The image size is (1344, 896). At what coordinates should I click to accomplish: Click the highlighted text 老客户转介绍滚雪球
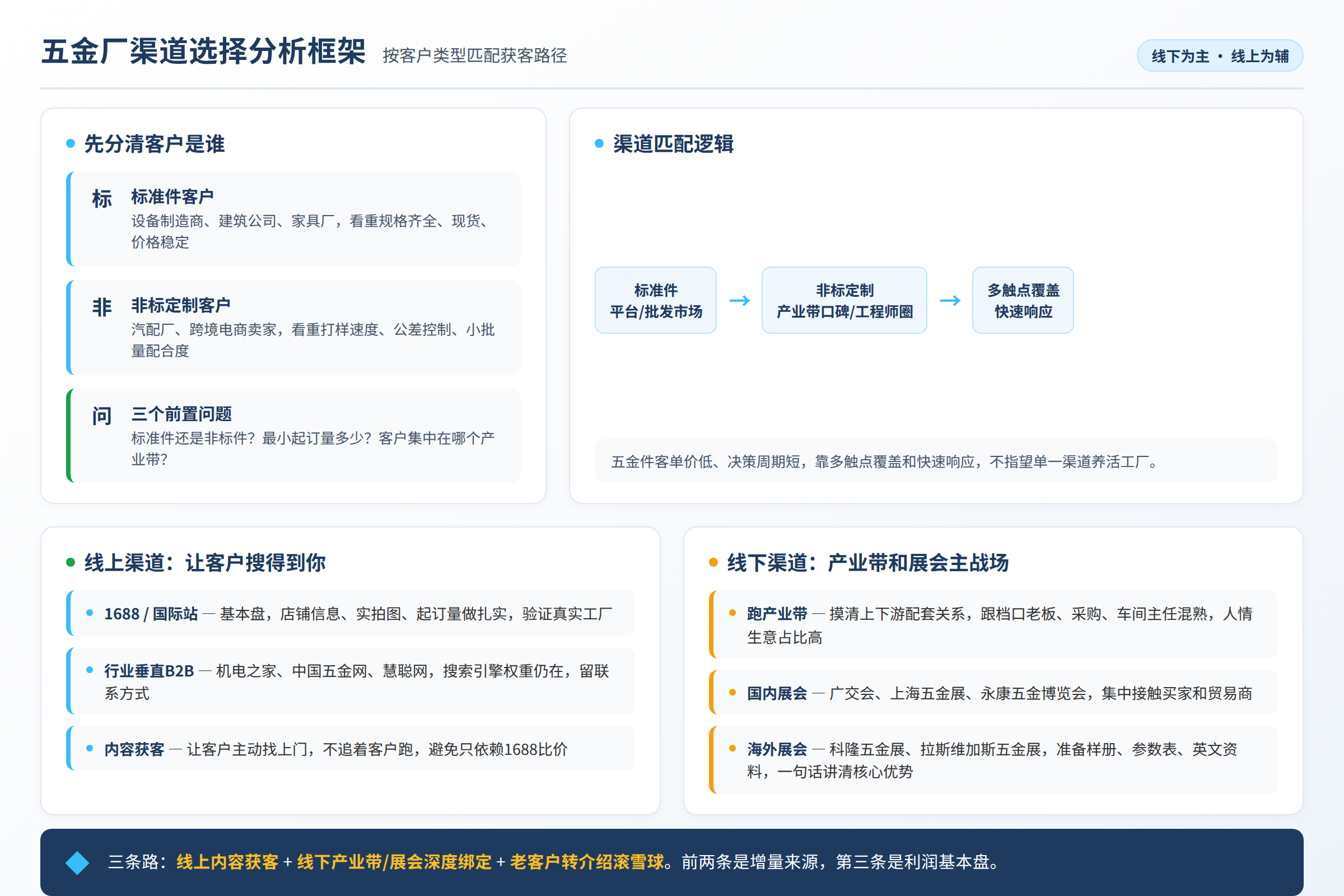point(587,862)
